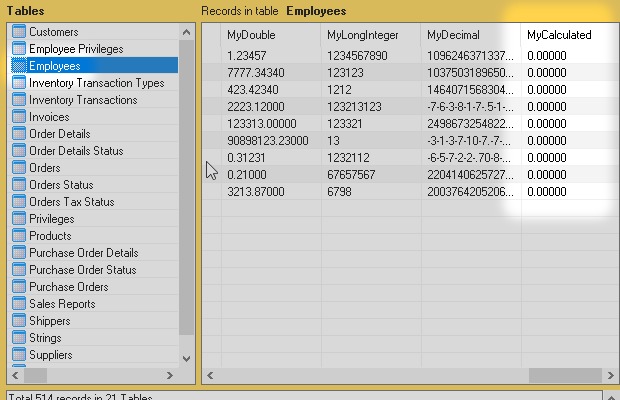Click the Products table icon
This screenshot has width=620, height=400.
pos(18,236)
